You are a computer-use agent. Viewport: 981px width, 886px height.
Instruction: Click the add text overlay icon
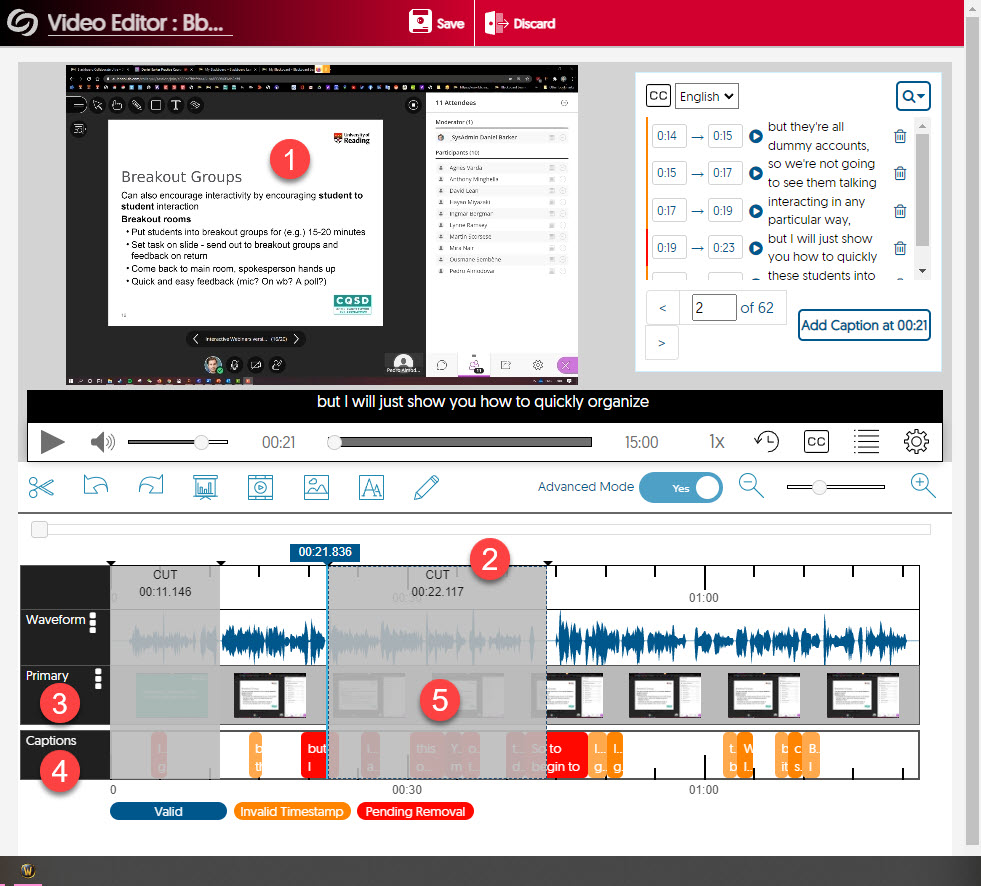pyautogui.click(x=371, y=487)
